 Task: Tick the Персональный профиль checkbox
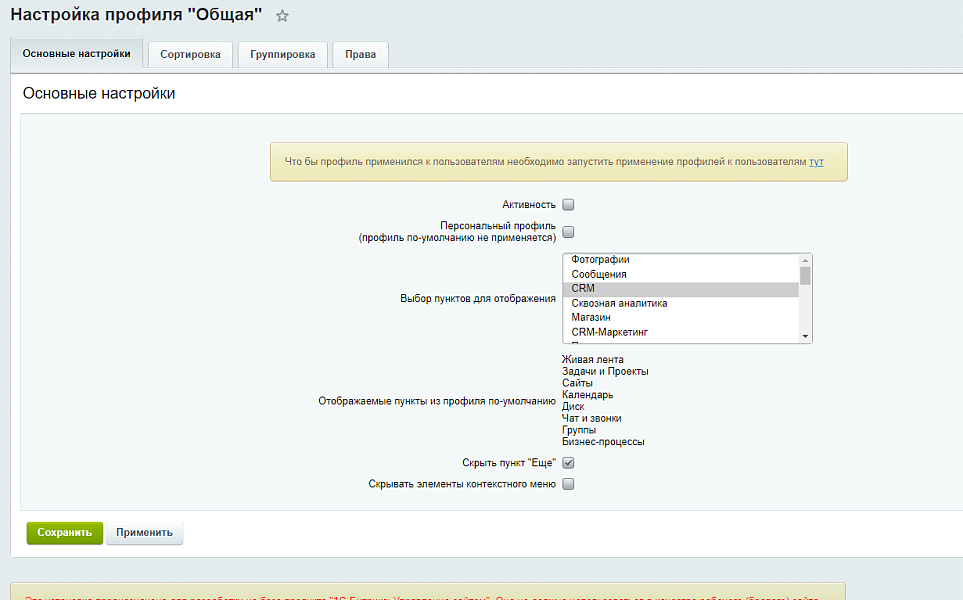coord(568,232)
